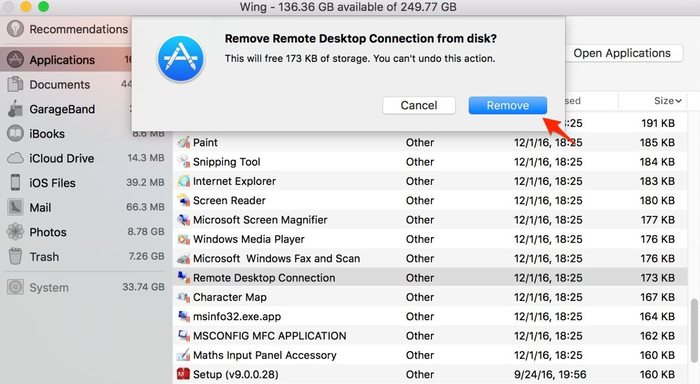The image size is (700, 384).
Task: Click the Paint app icon
Action: pos(183,142)
